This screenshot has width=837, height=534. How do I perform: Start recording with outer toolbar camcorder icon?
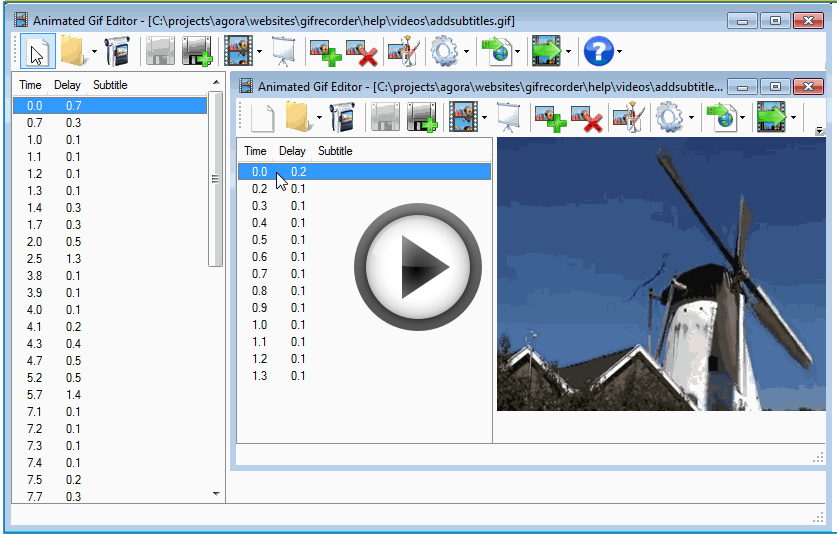pos(117,52)
